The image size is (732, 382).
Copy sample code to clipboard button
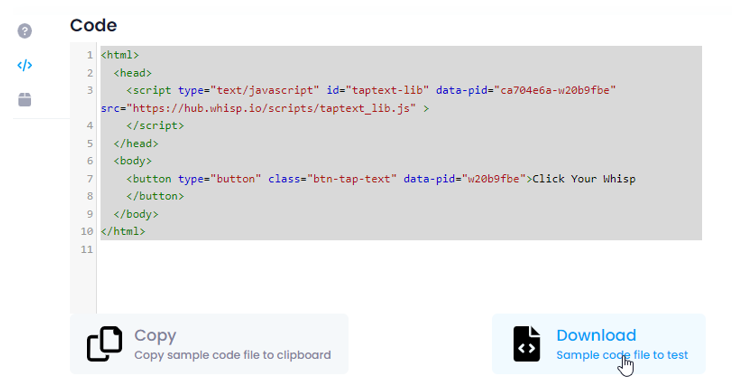pyautogui.click(x=209, y=344)
